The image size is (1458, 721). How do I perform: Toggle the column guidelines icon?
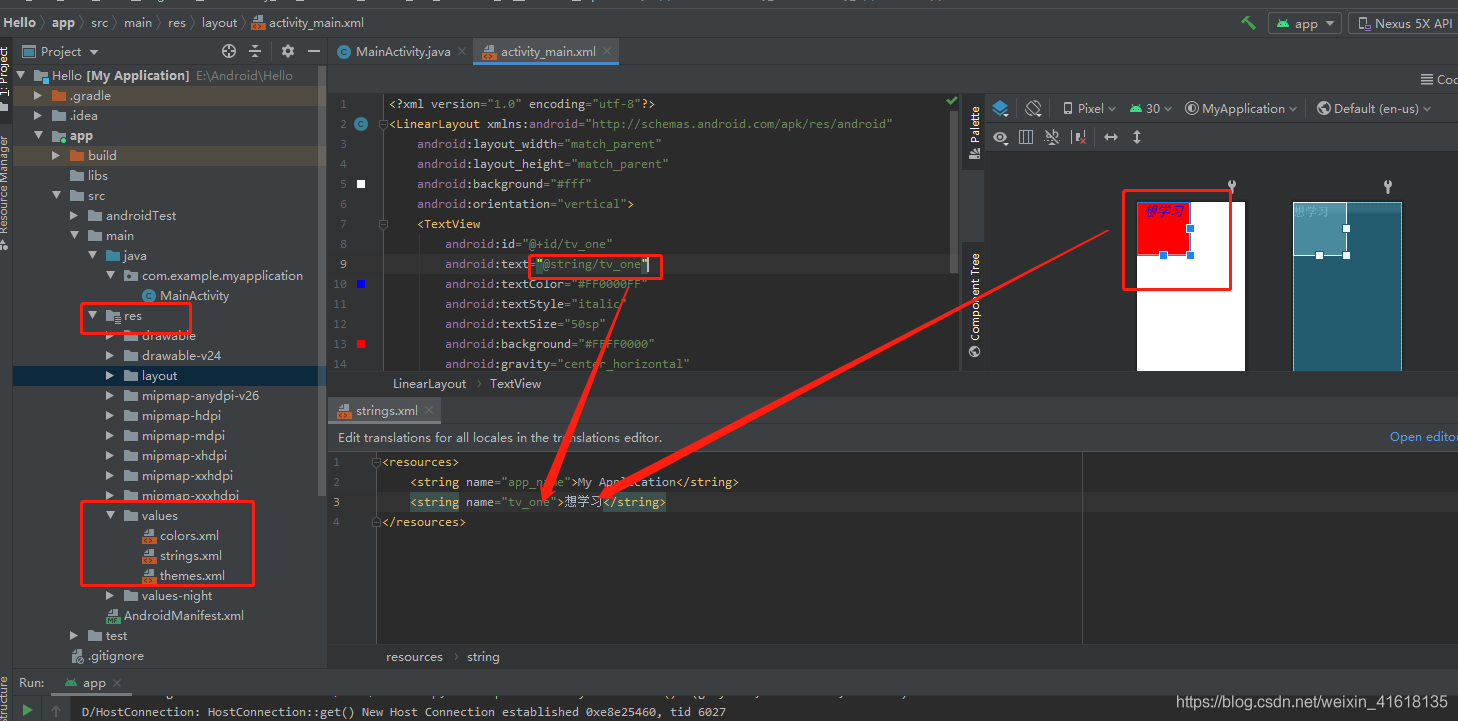(1026, 137)
